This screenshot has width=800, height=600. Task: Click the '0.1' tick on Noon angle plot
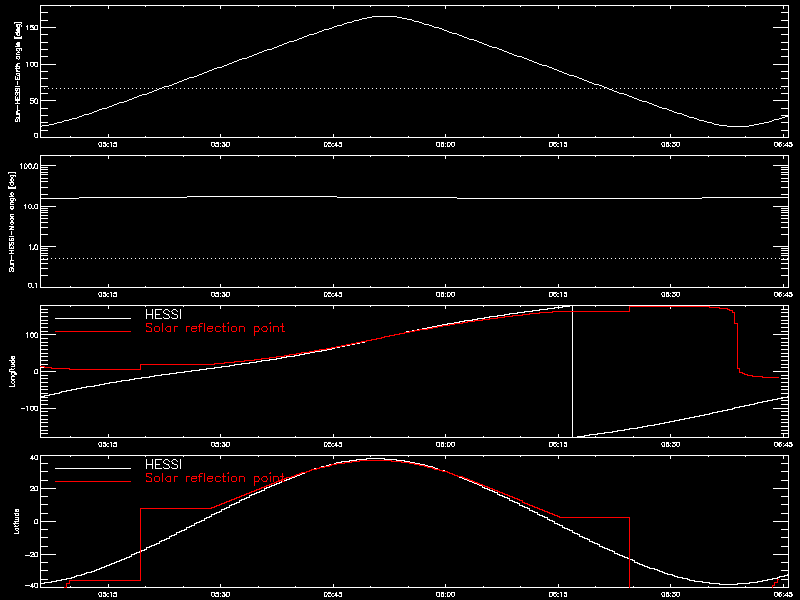[32, 285]
